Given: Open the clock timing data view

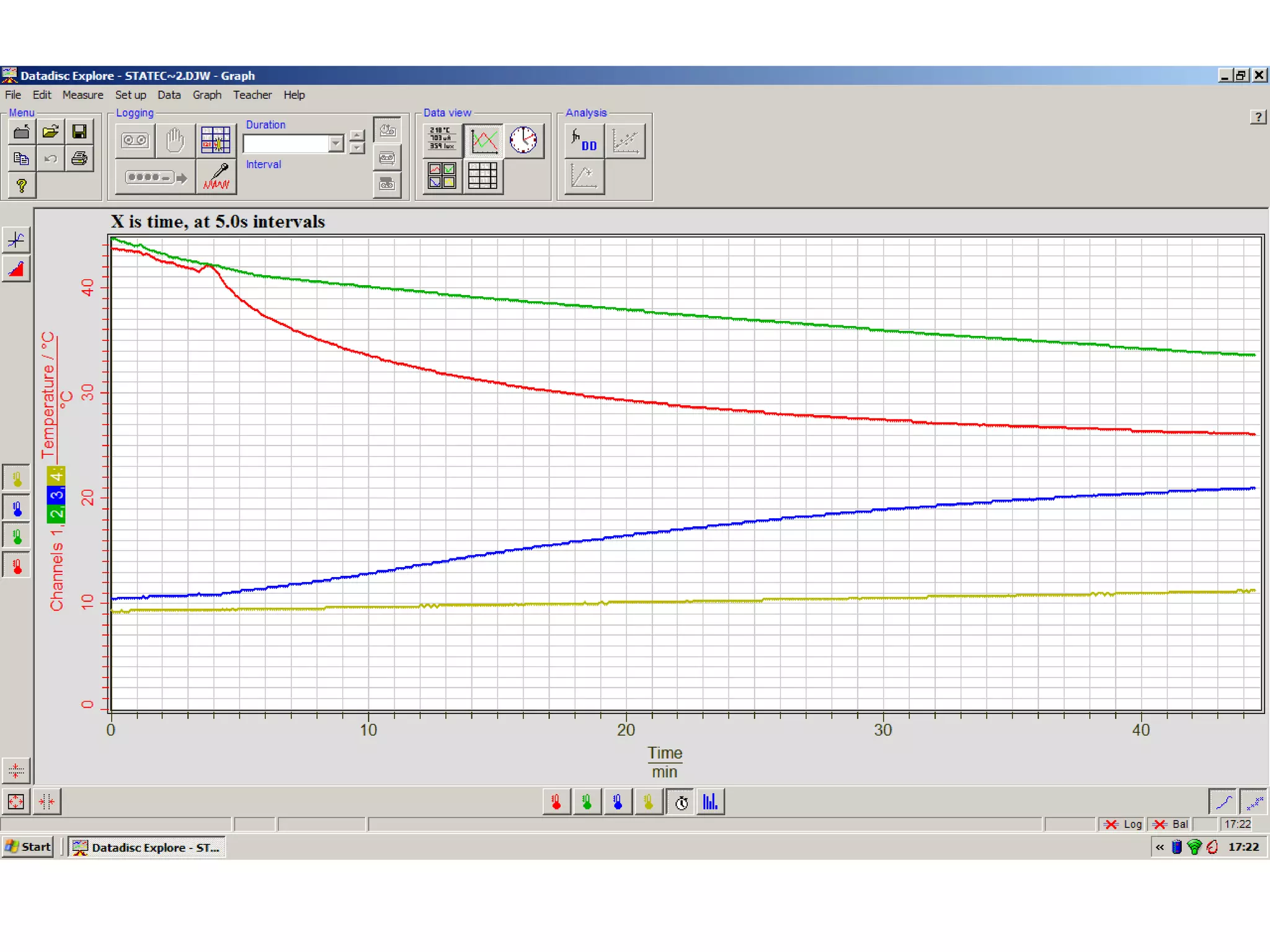Looking at the screenshot, I should point(523,140).
